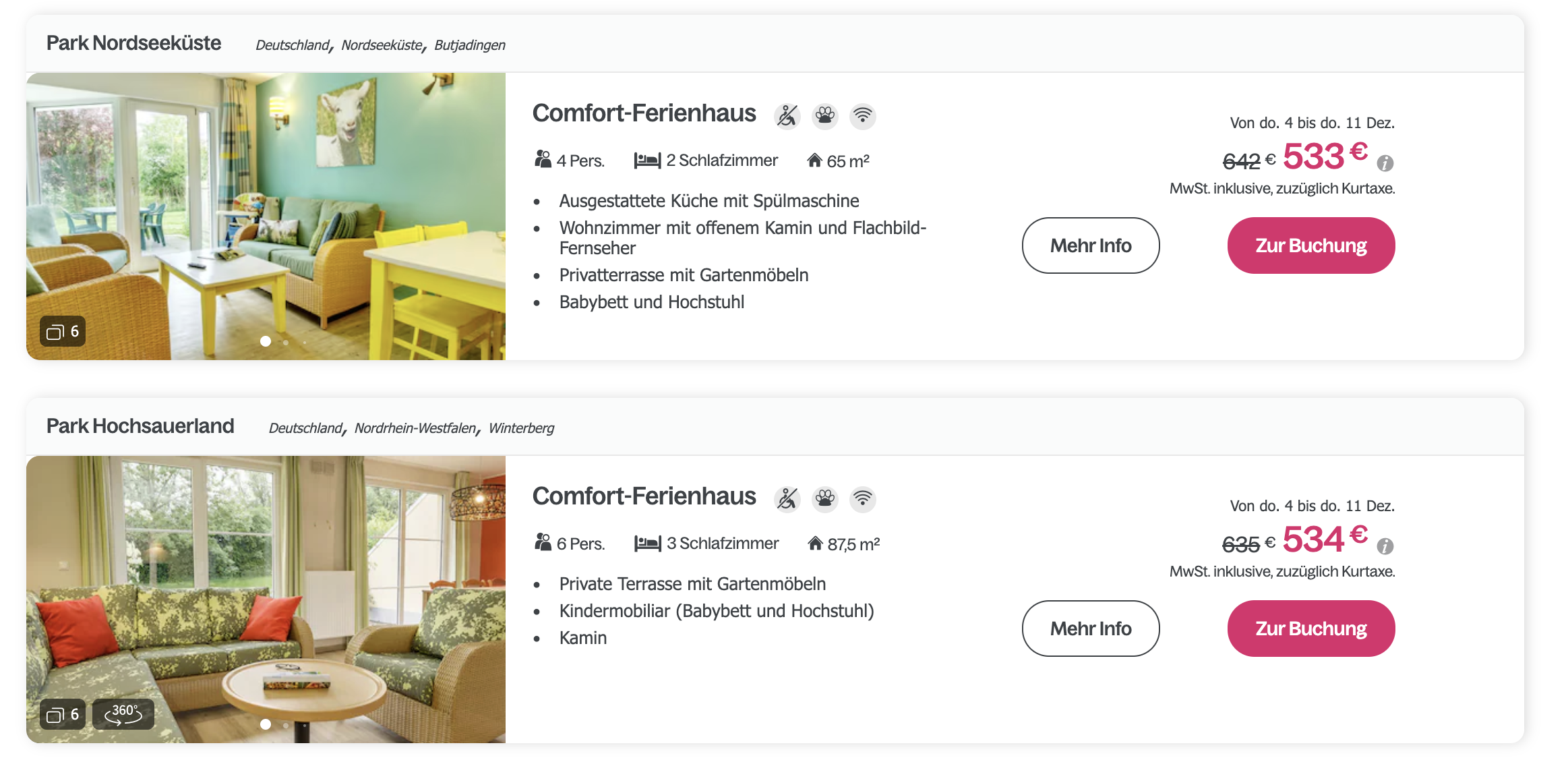Select second carousel dot on Nordseeküste photo
Image resolution: width=1568 pixels, height=758 pixels.
tap(286, 343)
